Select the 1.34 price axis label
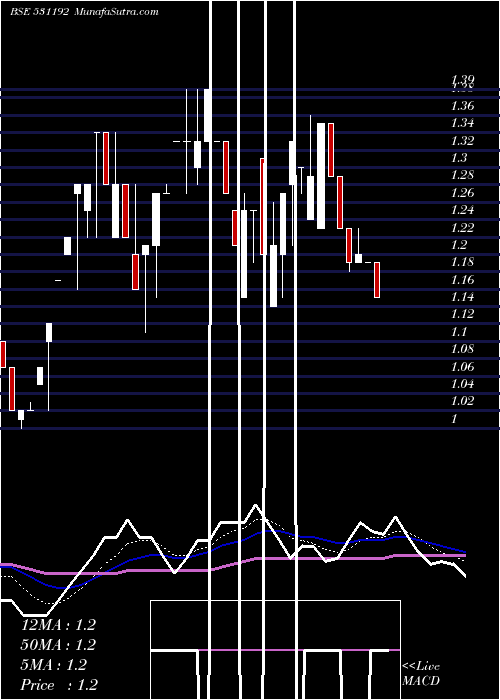Image resolution: width=500 pixels, height=700 pixels. pyautogui.click(x=462, y=123)
